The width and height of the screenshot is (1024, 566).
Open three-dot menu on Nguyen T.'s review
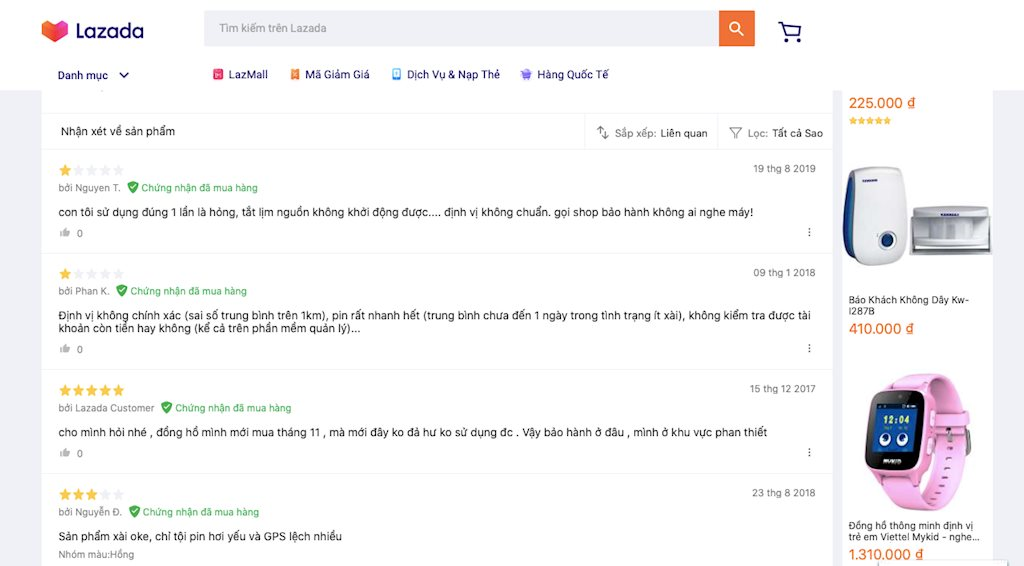click(809, 232)
